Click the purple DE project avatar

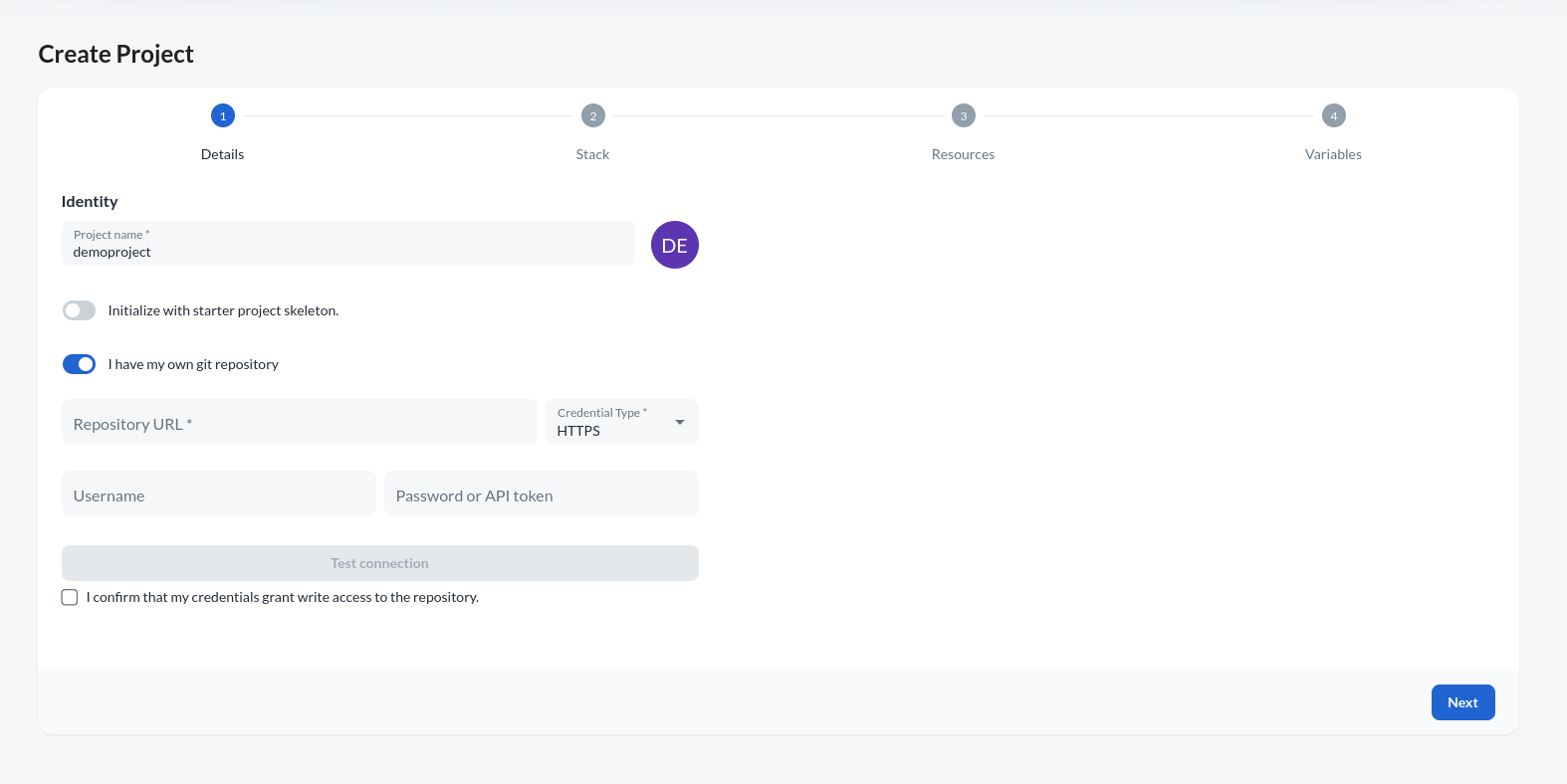[674, 245]
